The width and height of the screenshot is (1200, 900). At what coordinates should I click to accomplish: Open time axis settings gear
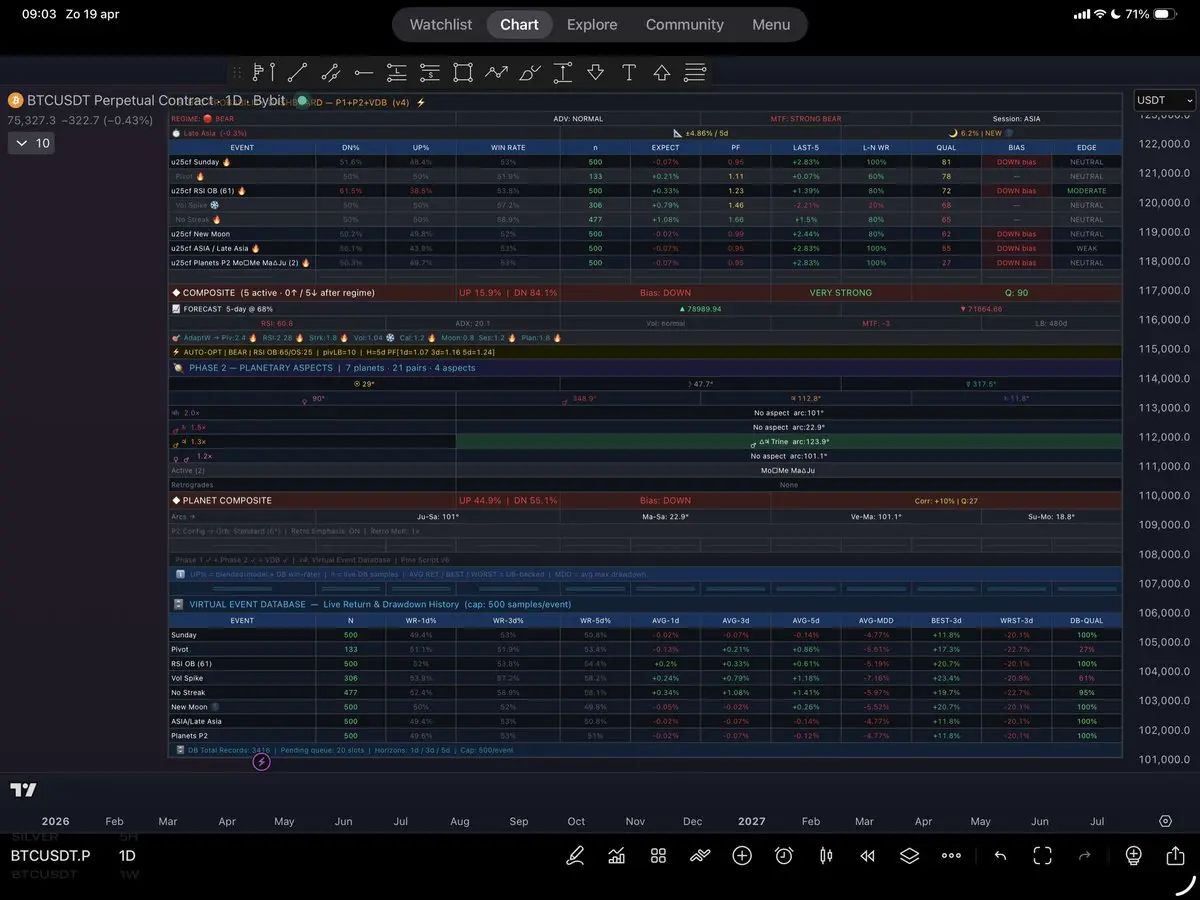click(1165, 821)
